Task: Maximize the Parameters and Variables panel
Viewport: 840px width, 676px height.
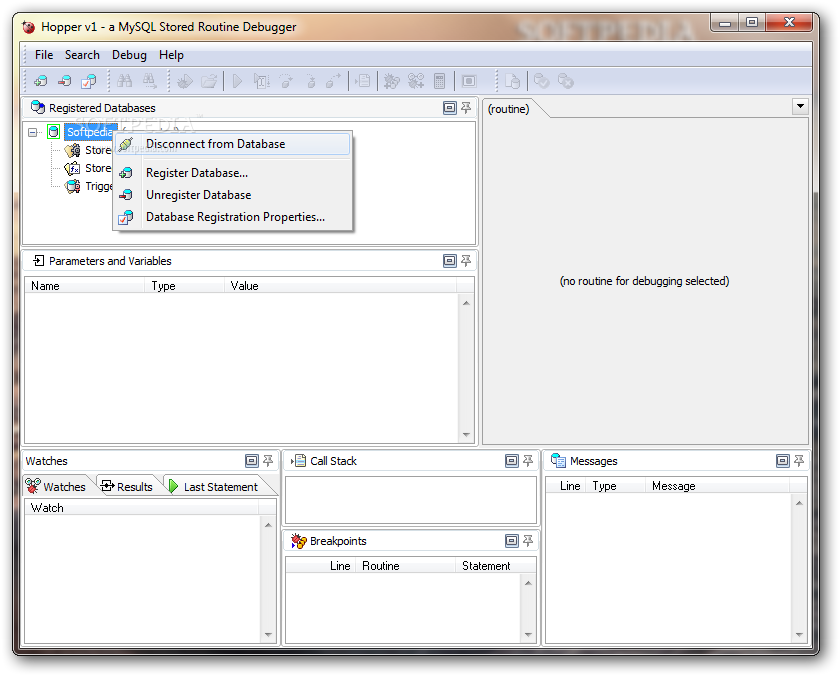Action: click(x=449, y=261)
